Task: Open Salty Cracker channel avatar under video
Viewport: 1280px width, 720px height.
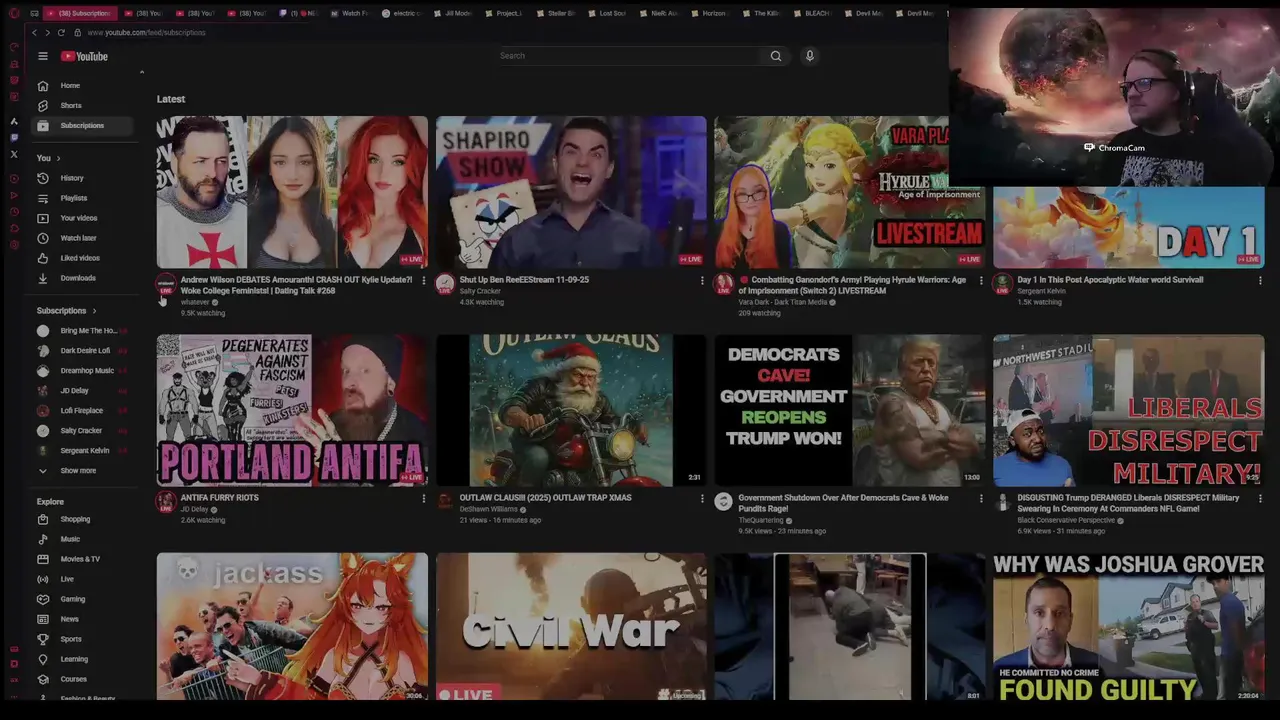Action: click(x=445, y=285)
